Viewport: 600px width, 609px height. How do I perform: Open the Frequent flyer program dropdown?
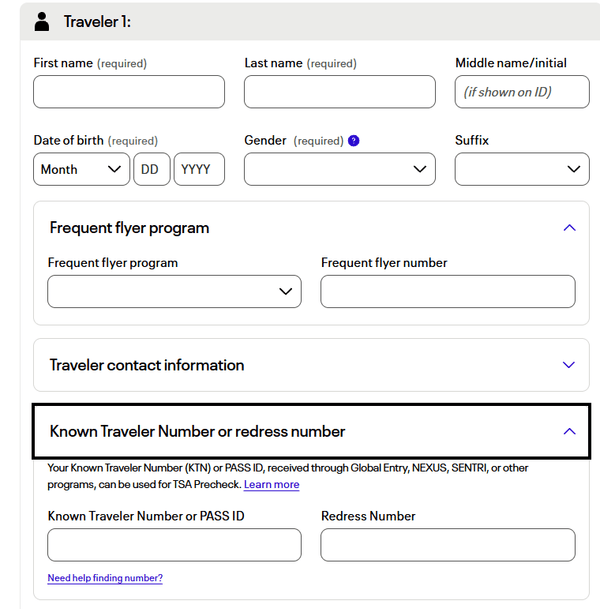174,292
